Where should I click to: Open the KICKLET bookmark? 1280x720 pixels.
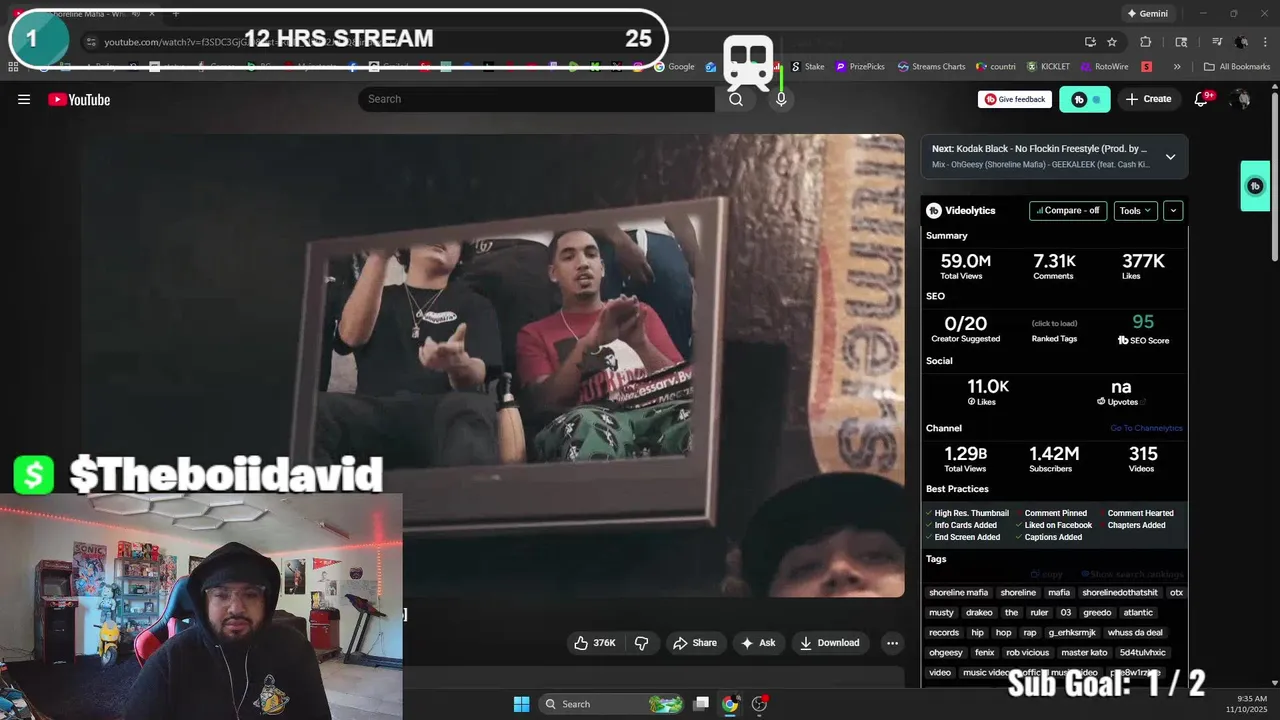[x=1048, y=67]
